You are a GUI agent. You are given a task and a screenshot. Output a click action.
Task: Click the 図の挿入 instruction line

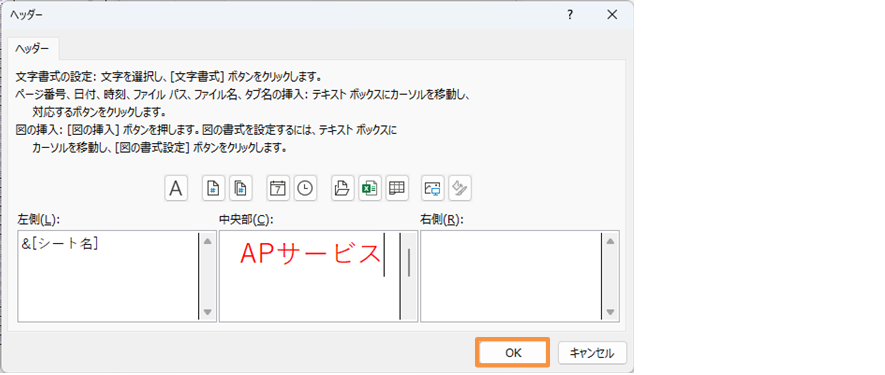pyautogui.click(x=207, y=130)
